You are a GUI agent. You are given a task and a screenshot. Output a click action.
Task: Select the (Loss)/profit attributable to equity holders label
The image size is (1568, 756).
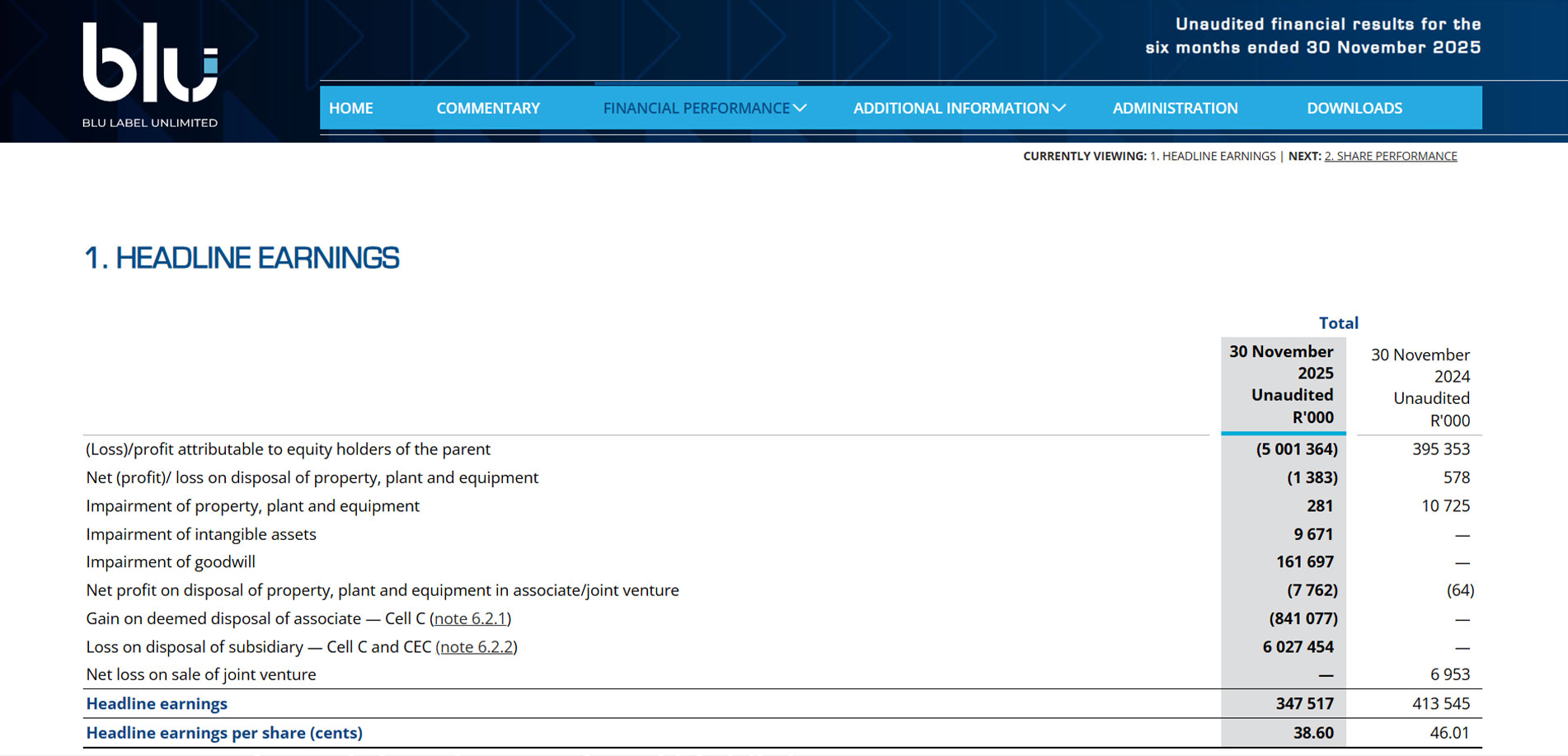(288, 449)
